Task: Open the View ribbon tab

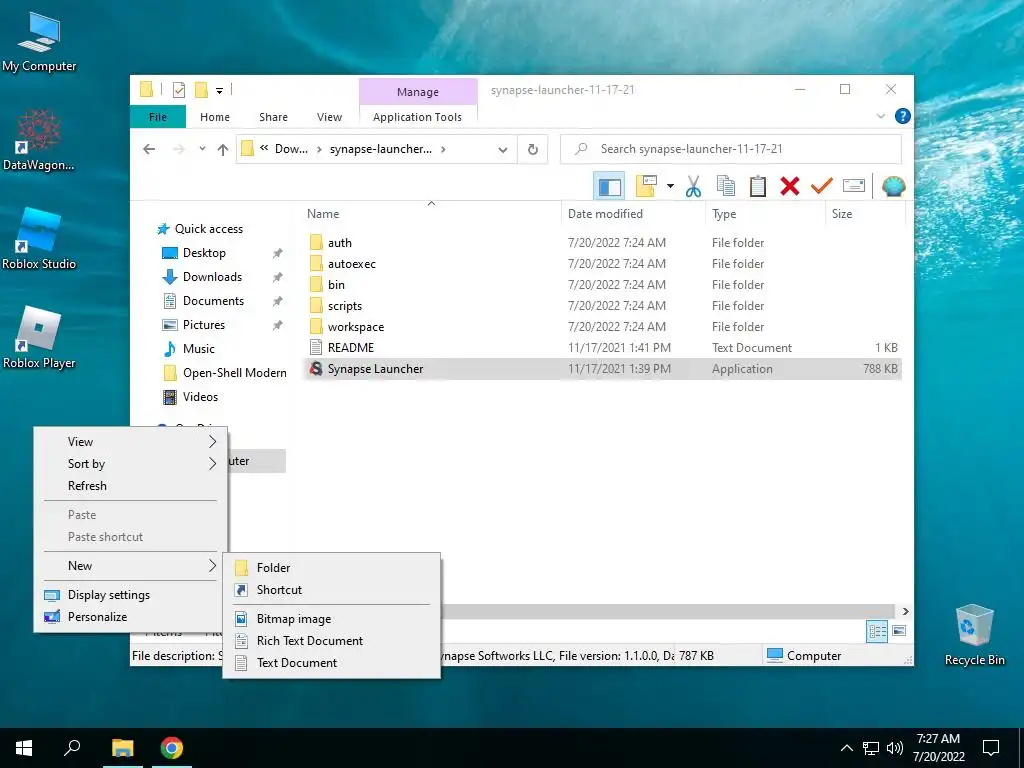Action: (329, 117)
